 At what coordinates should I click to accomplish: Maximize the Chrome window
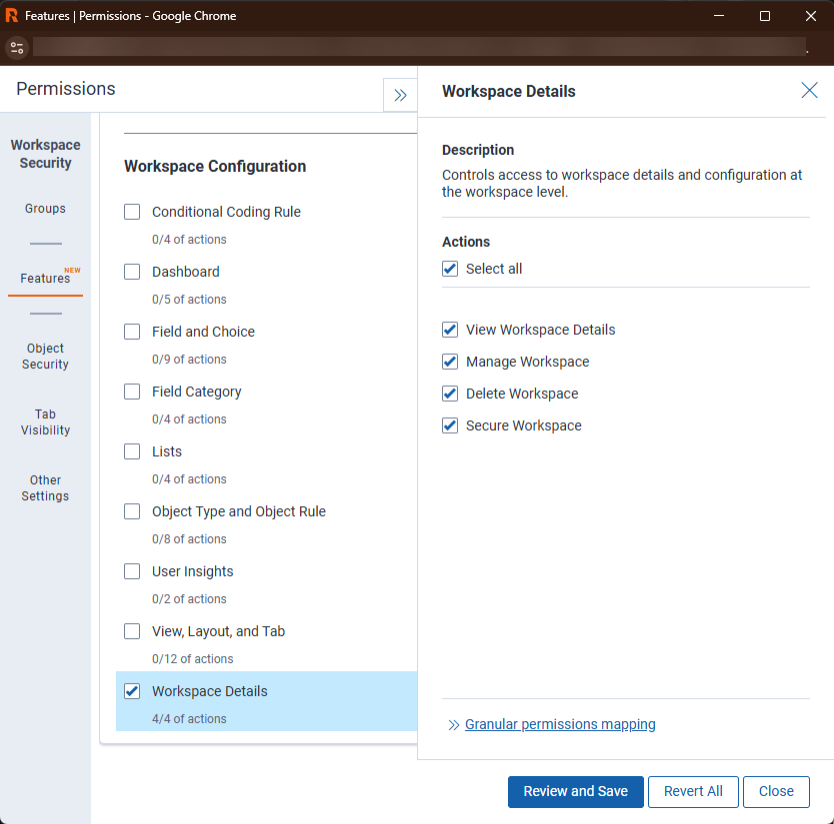[x=764, y=16]
